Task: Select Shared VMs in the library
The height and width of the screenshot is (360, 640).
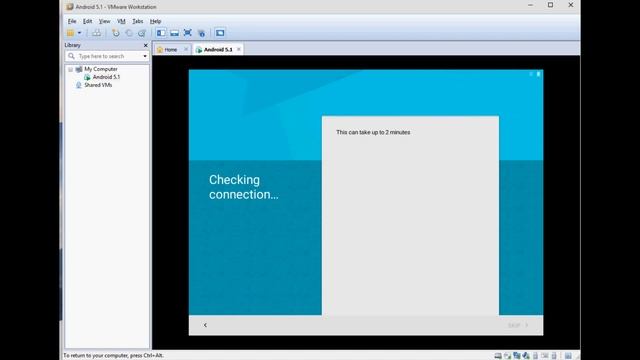Action: [98, 85]
